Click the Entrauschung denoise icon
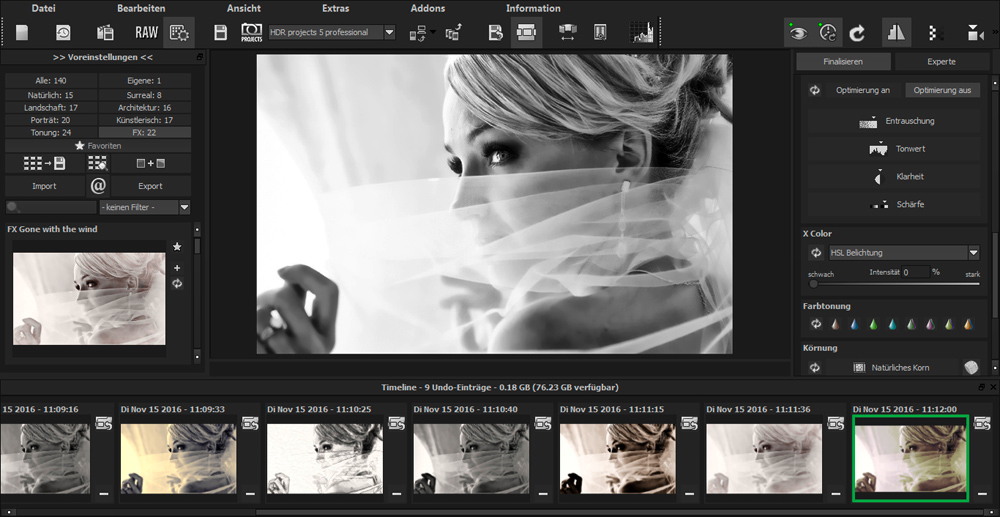 coord(868,122)
